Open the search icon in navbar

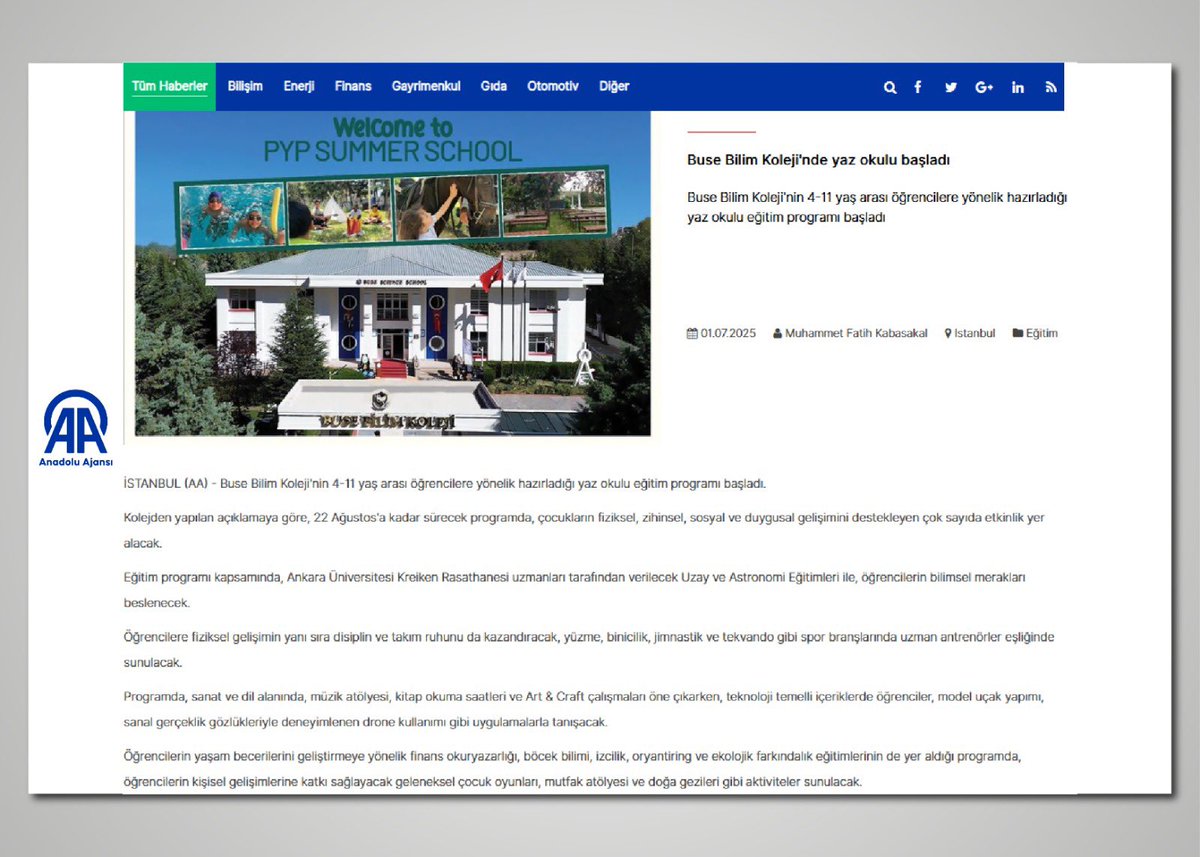pyautogui.click(x=890, y=87)
